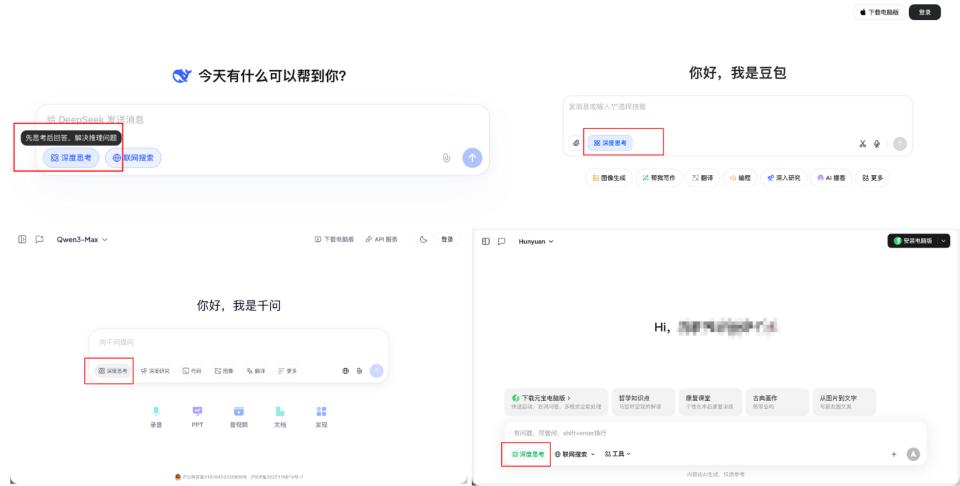Switch Qwen to dark mode via moon icon
960x486 pixels.
(x=423, y=239)
